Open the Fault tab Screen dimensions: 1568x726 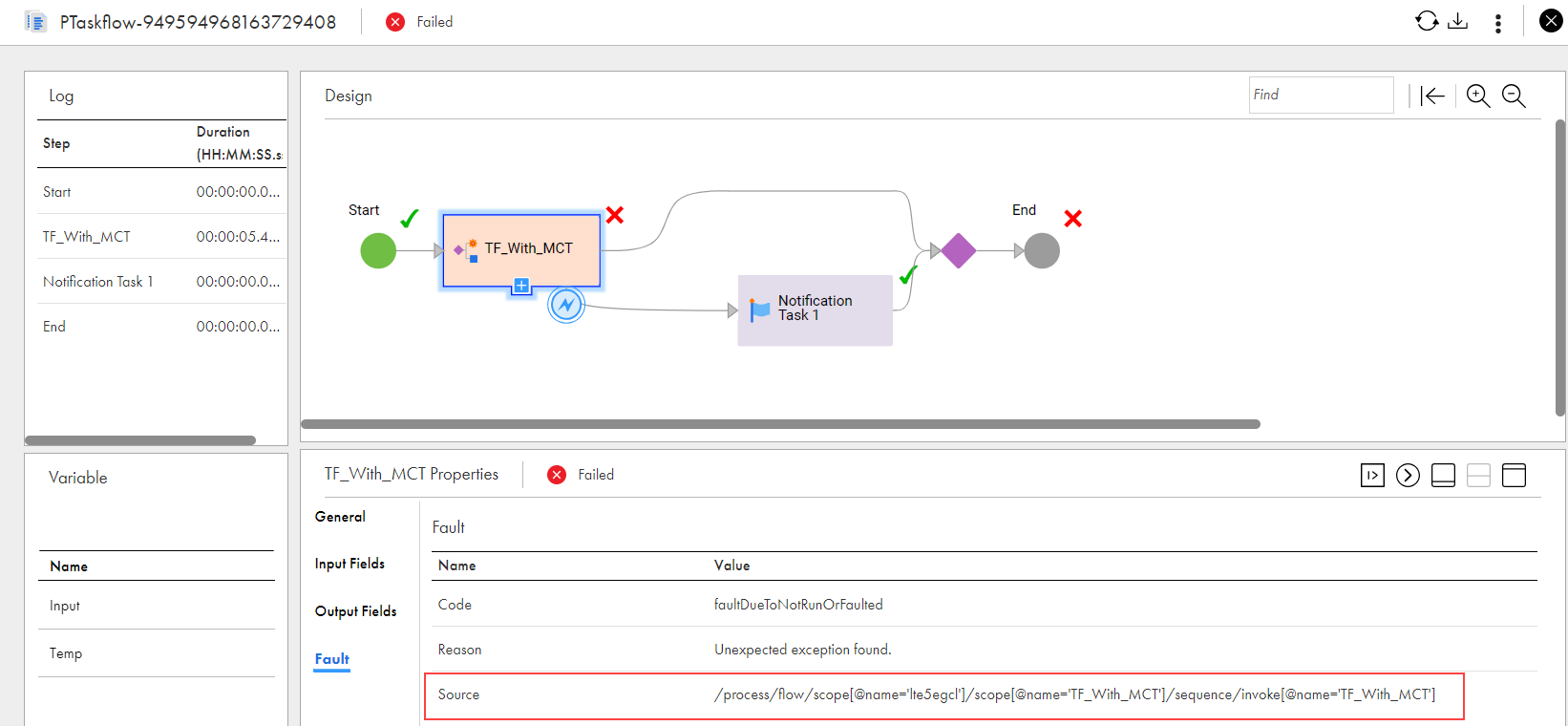(x=331, y=659)
